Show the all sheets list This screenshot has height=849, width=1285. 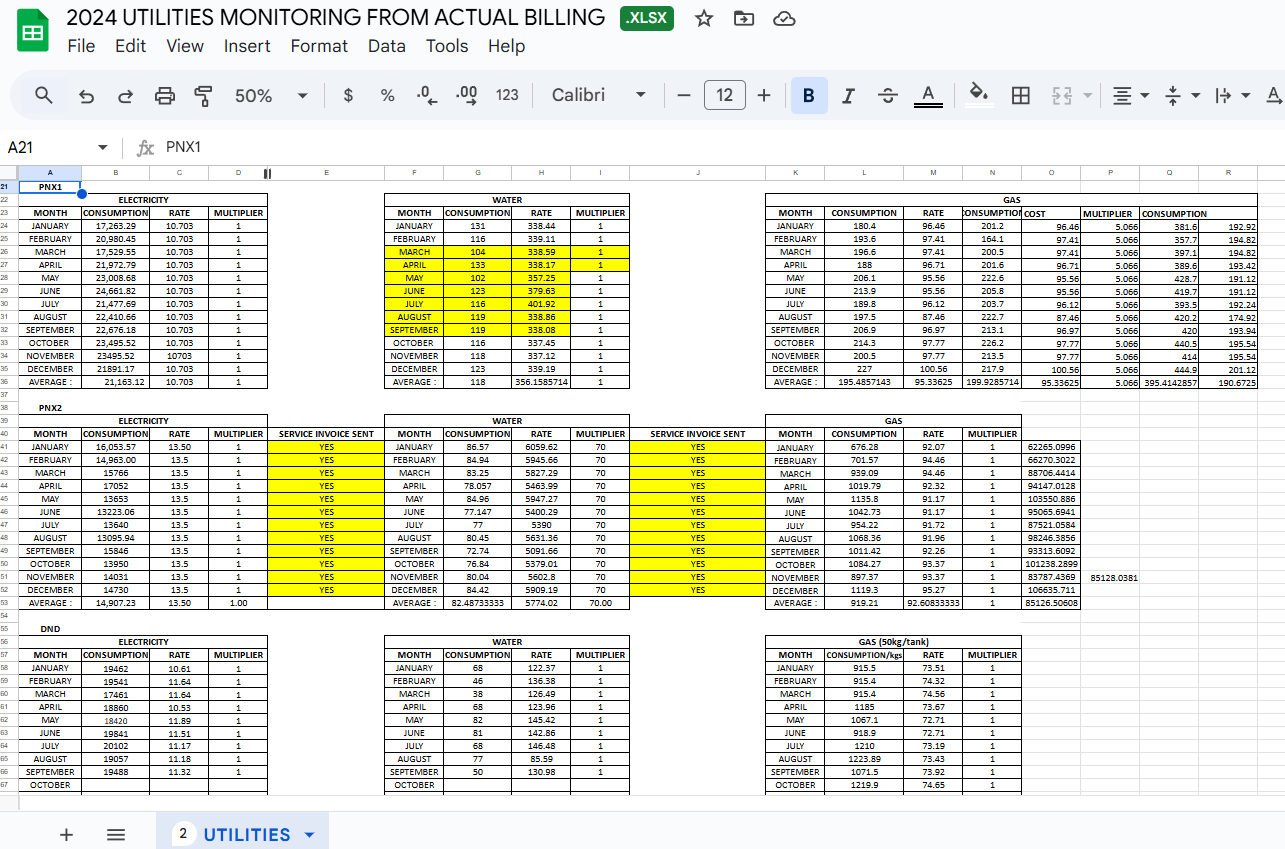point(116,835)
